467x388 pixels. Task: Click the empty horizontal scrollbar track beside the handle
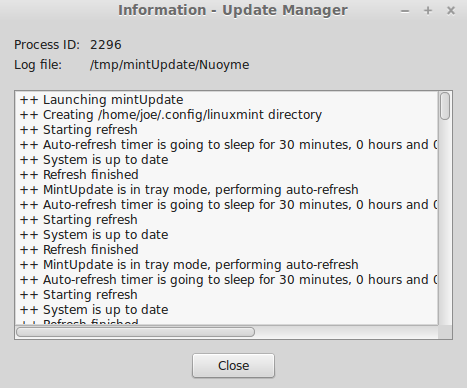(346, 332)
